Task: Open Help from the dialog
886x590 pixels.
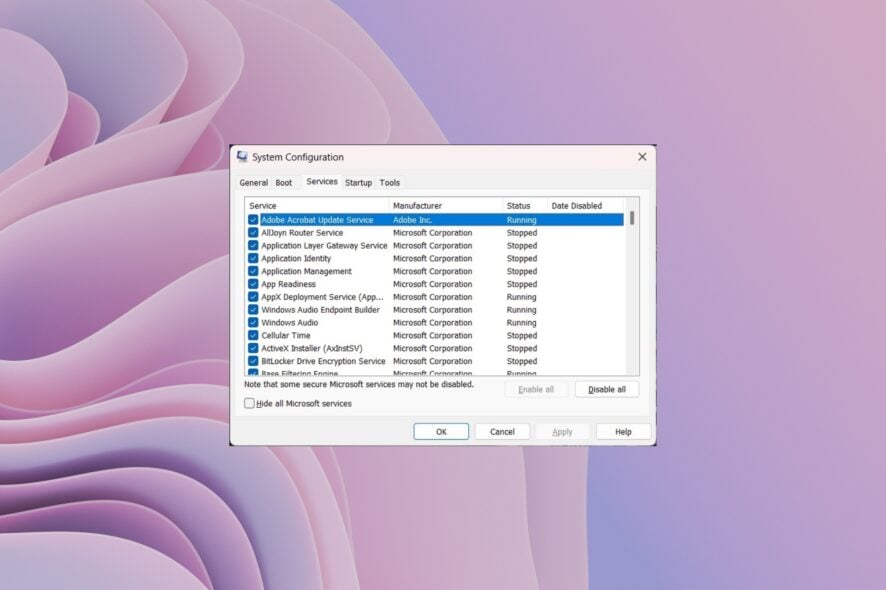Action: point(623,432)
